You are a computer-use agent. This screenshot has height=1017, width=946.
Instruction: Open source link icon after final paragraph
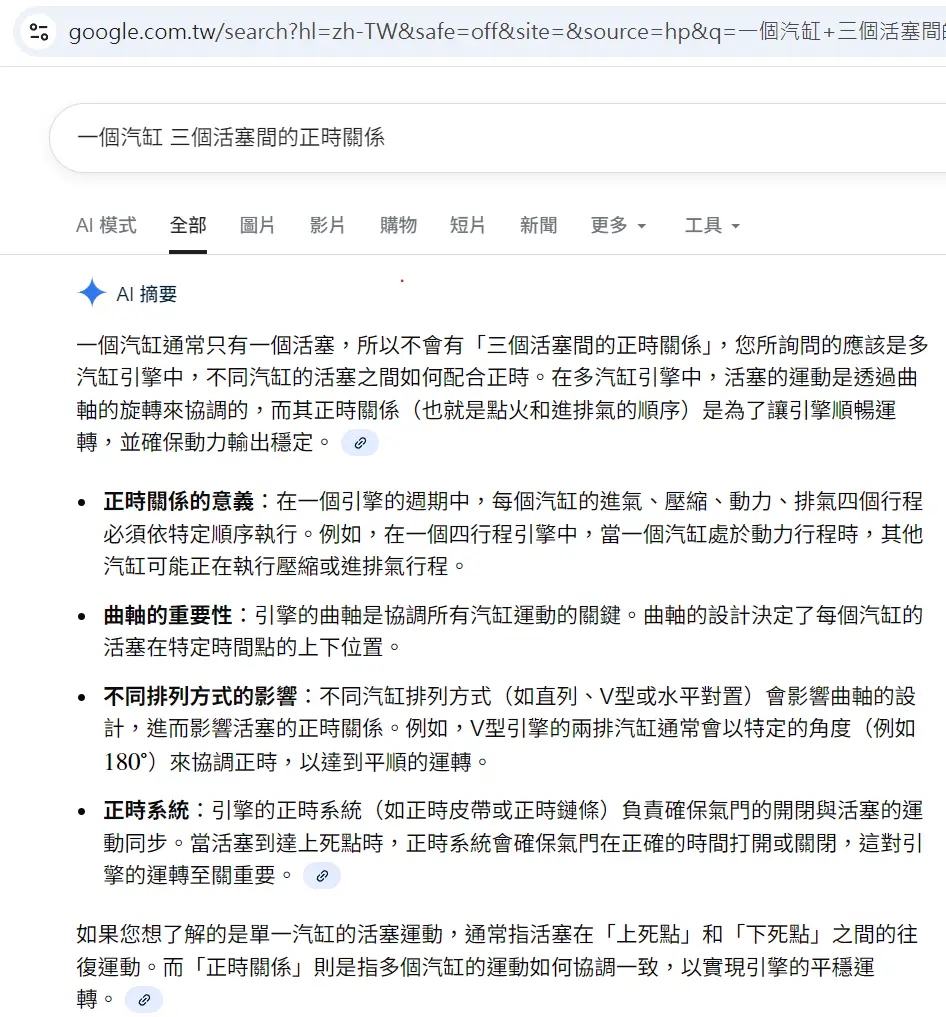pyautogui.click(x=144, y=1000)
